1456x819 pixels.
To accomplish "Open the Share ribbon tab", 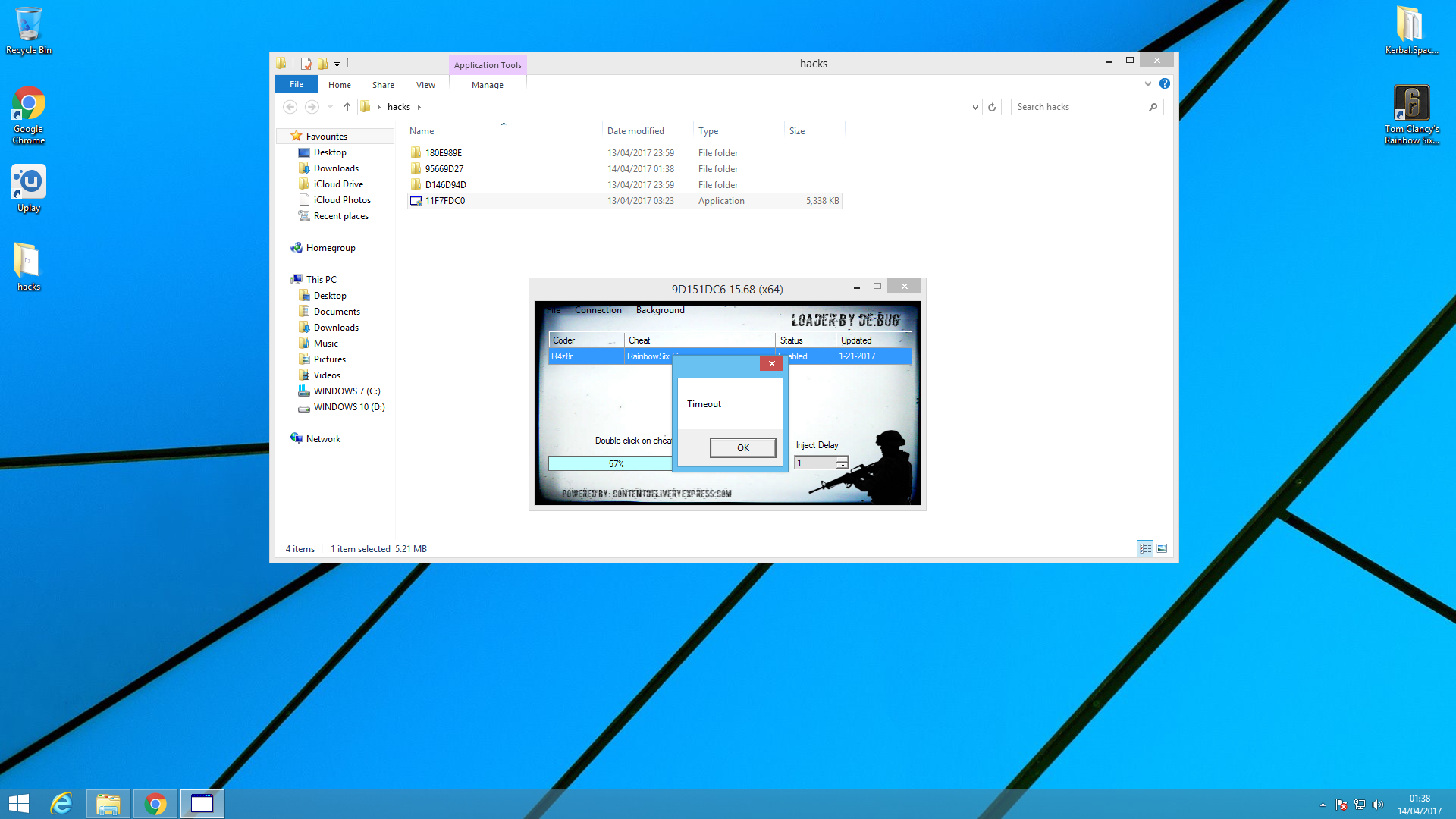I will click(383, 85).
